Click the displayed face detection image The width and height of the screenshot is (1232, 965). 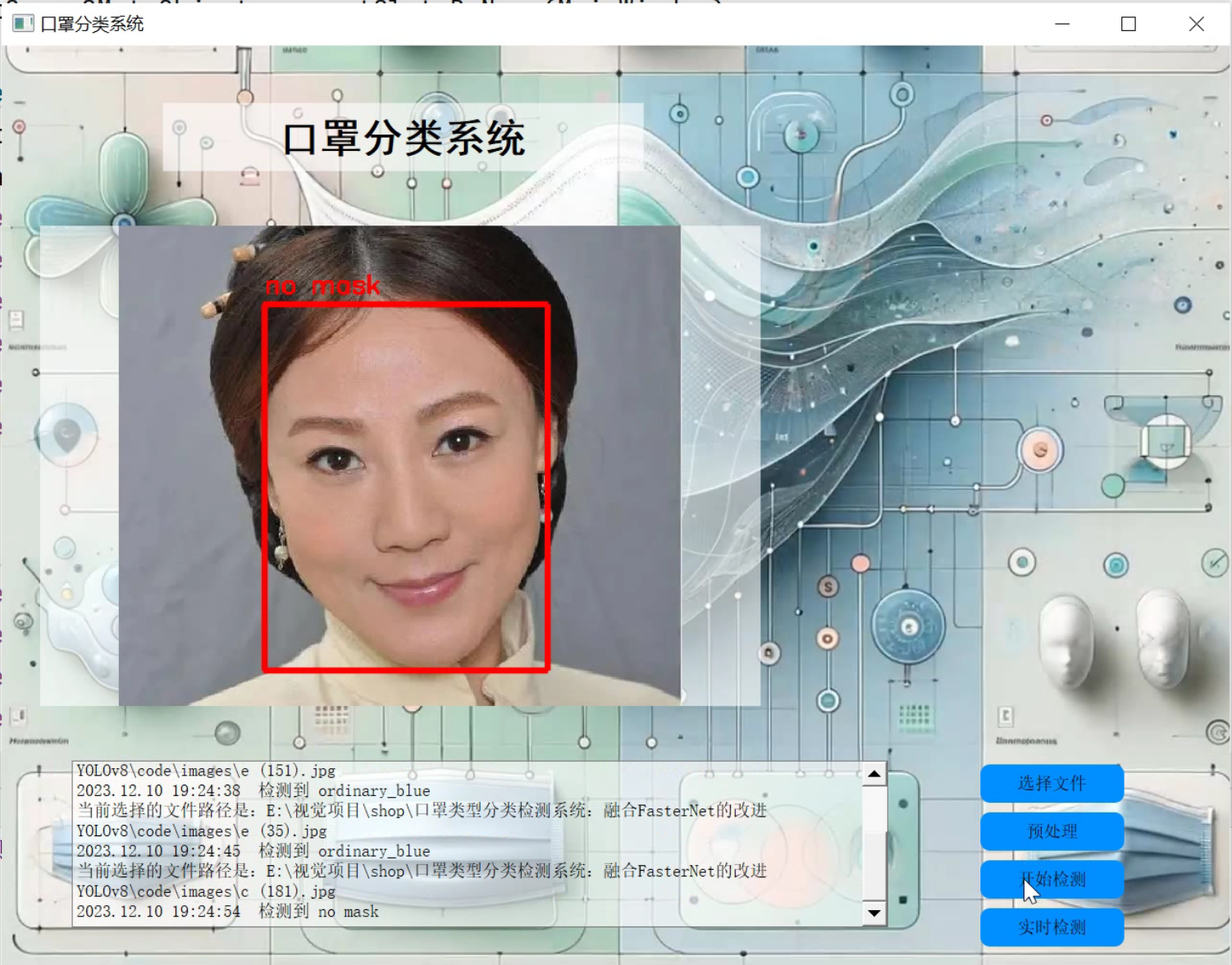coord(399,465)
